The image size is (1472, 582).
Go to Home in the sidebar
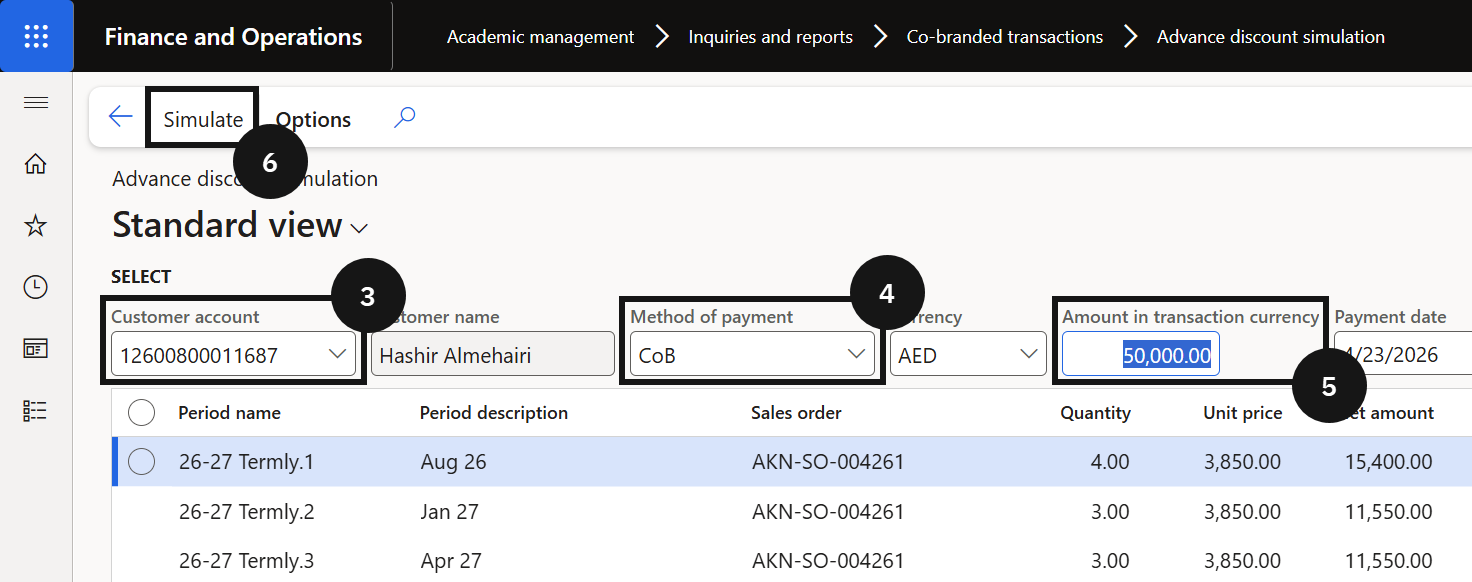(36, 164)
